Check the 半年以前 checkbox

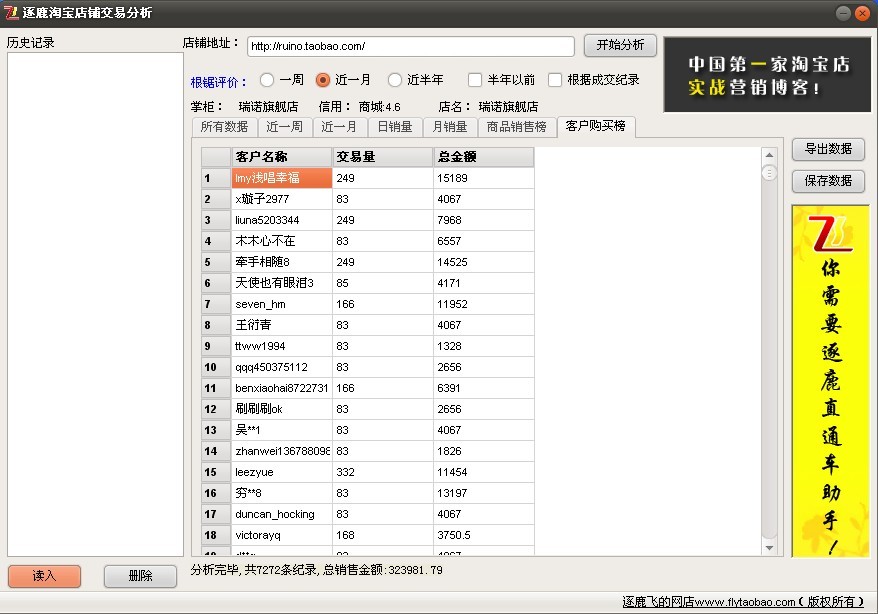(475, 80)
